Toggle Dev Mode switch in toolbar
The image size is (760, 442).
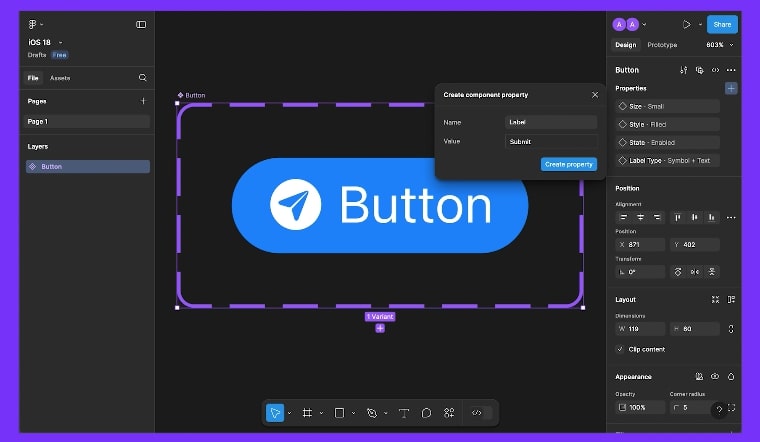[481, 413]
